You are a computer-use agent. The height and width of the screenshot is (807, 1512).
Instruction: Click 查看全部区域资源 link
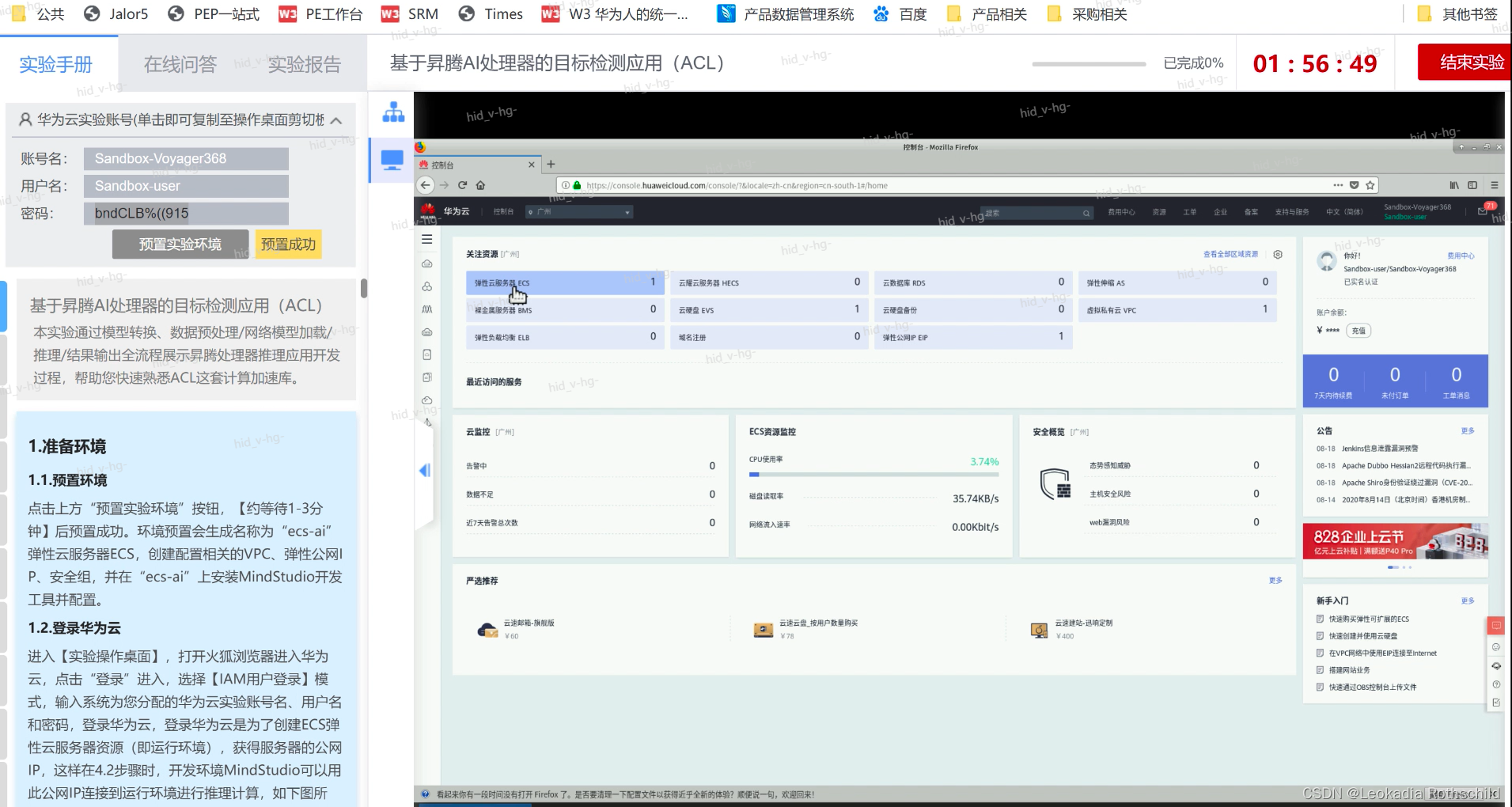coord(1230,254)
